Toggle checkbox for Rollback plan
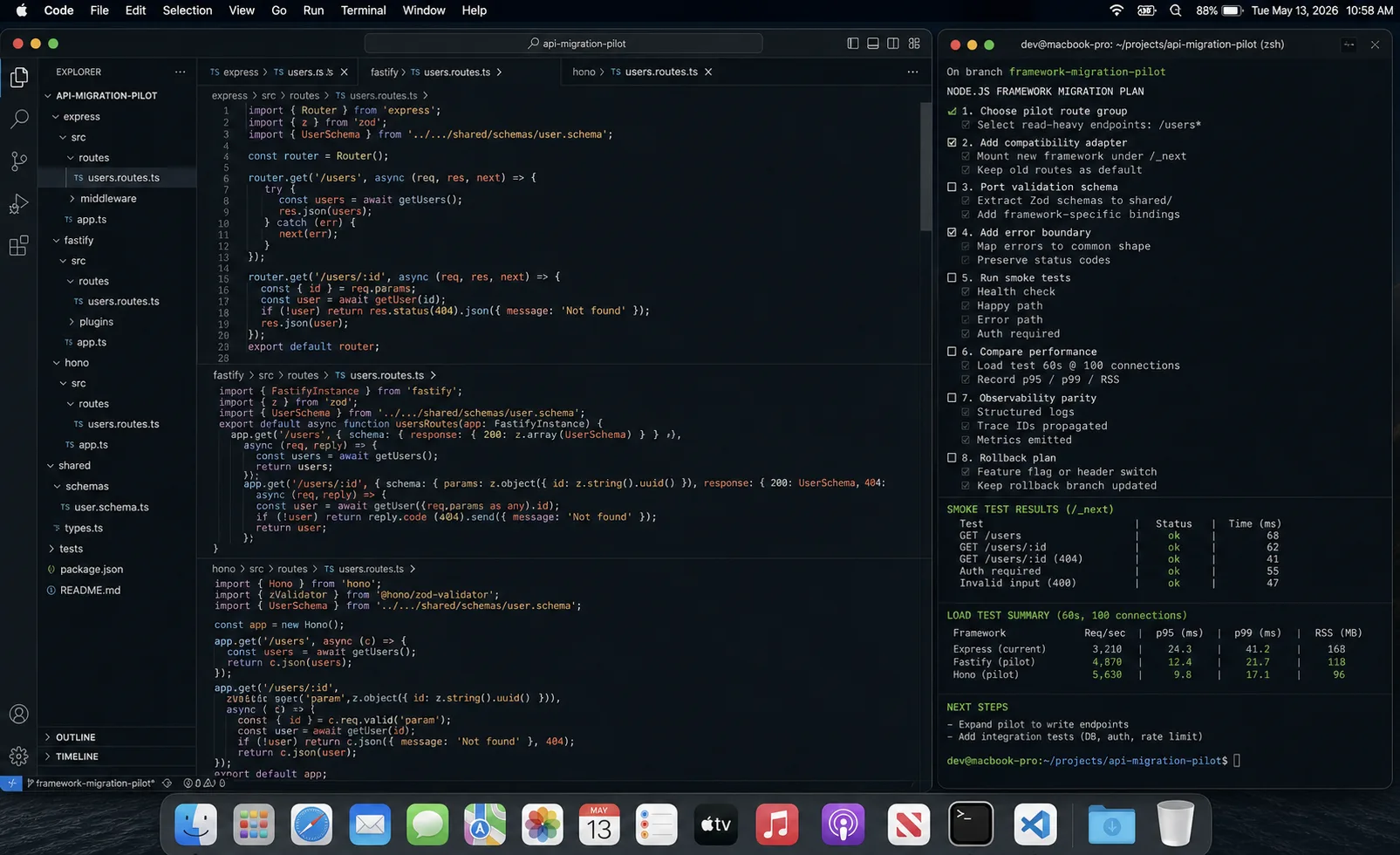This screenshot has height=855, width=1400. [x=952, y=458]
